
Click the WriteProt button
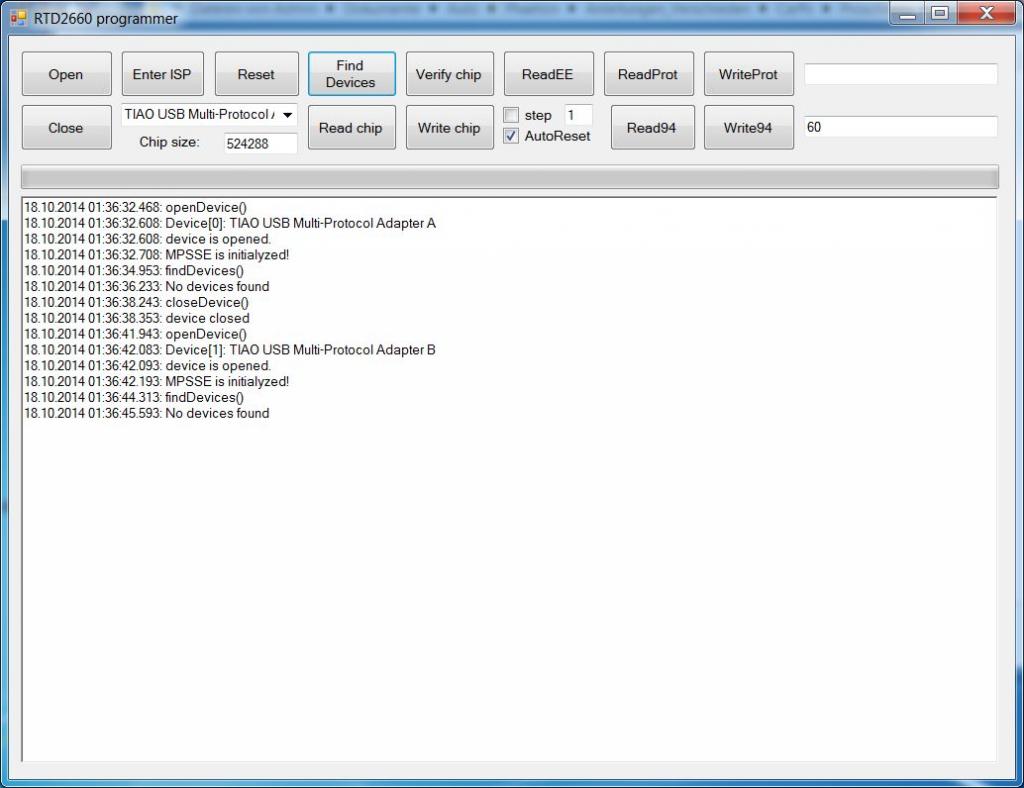[x=748, y=75]
